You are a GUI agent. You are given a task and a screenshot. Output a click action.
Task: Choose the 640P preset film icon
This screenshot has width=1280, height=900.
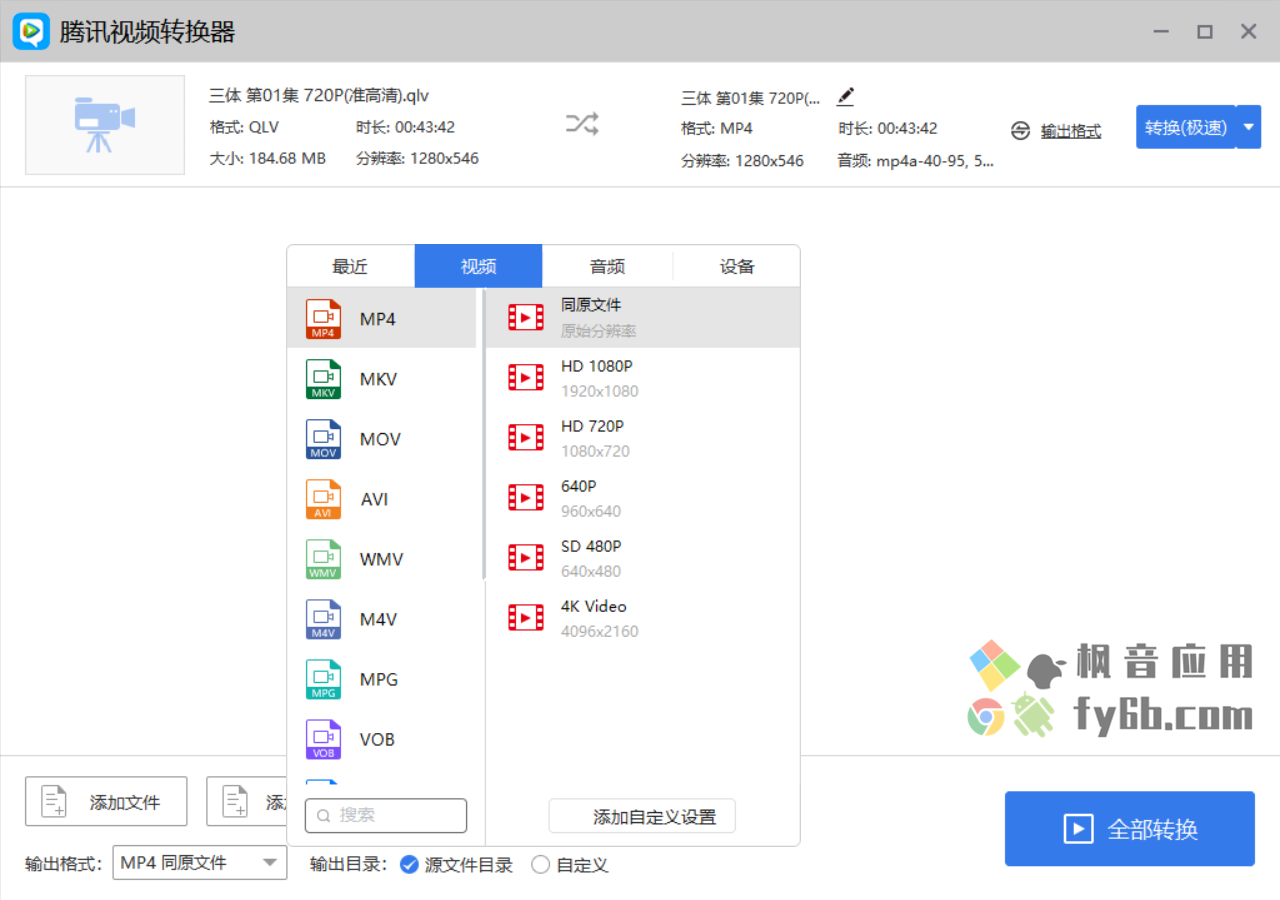coord(526,497)
